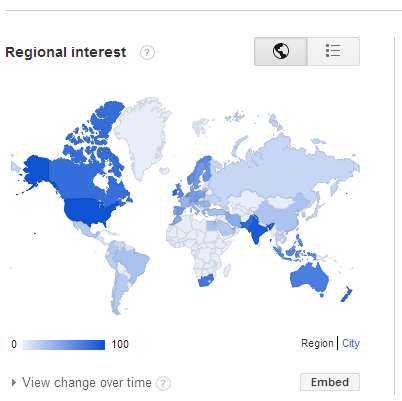Click New Zealand on the map
This screenshot has width=402, height=401.
(x=347, y=294)
